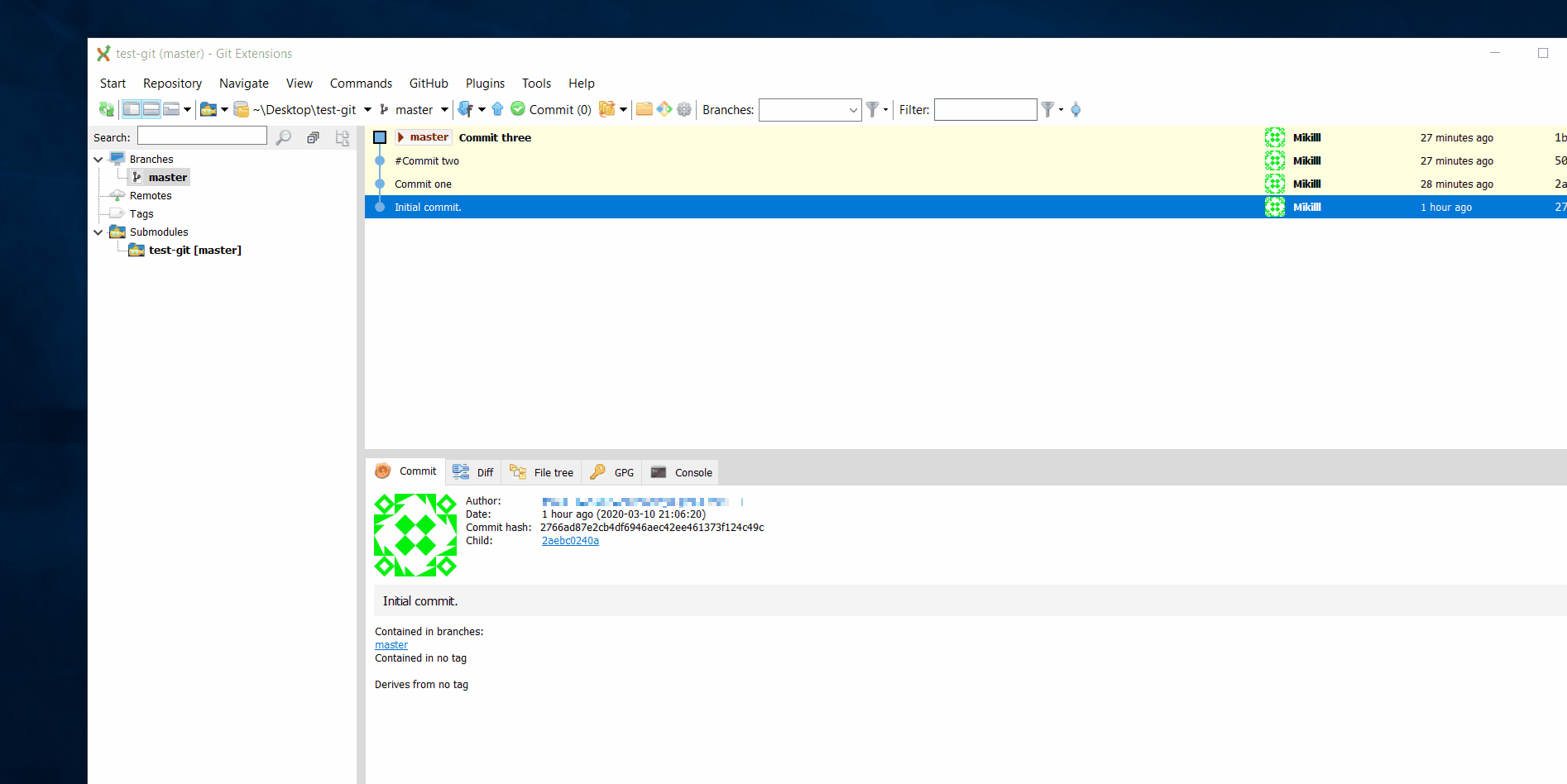Image resolution: width=1567 pixels, height=784 pixels.
Task: Select the Initial commit row
Action: pos(579,207)
